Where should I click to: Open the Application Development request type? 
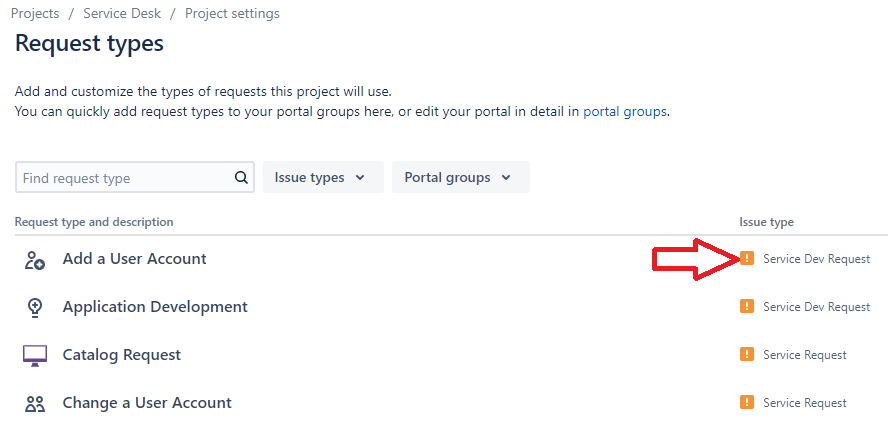pos(155,307)
